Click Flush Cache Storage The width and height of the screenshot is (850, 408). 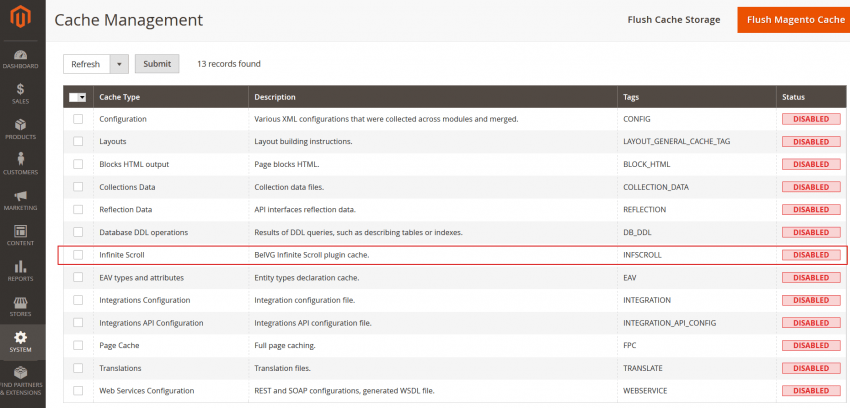point(674,20)
